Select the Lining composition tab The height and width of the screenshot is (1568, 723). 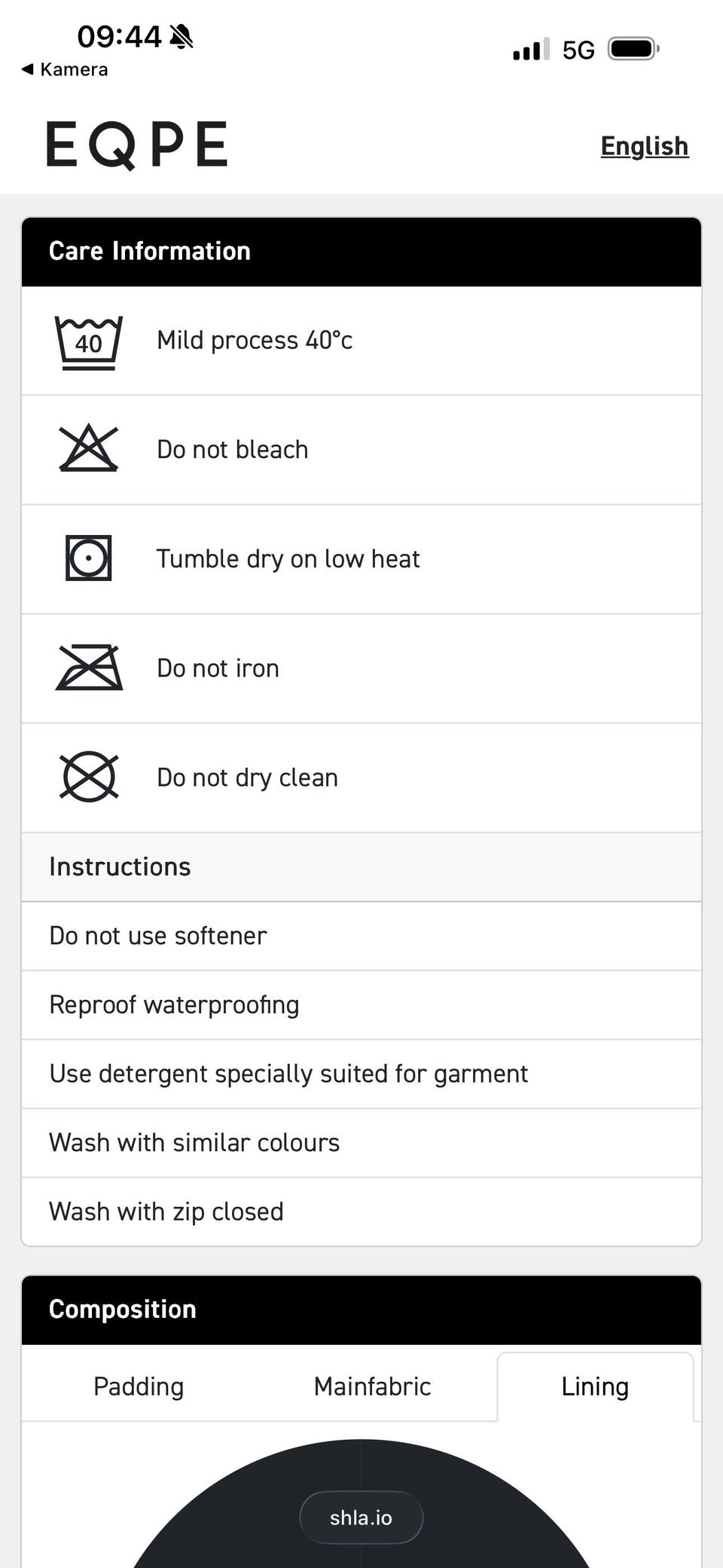point(595,1386)
